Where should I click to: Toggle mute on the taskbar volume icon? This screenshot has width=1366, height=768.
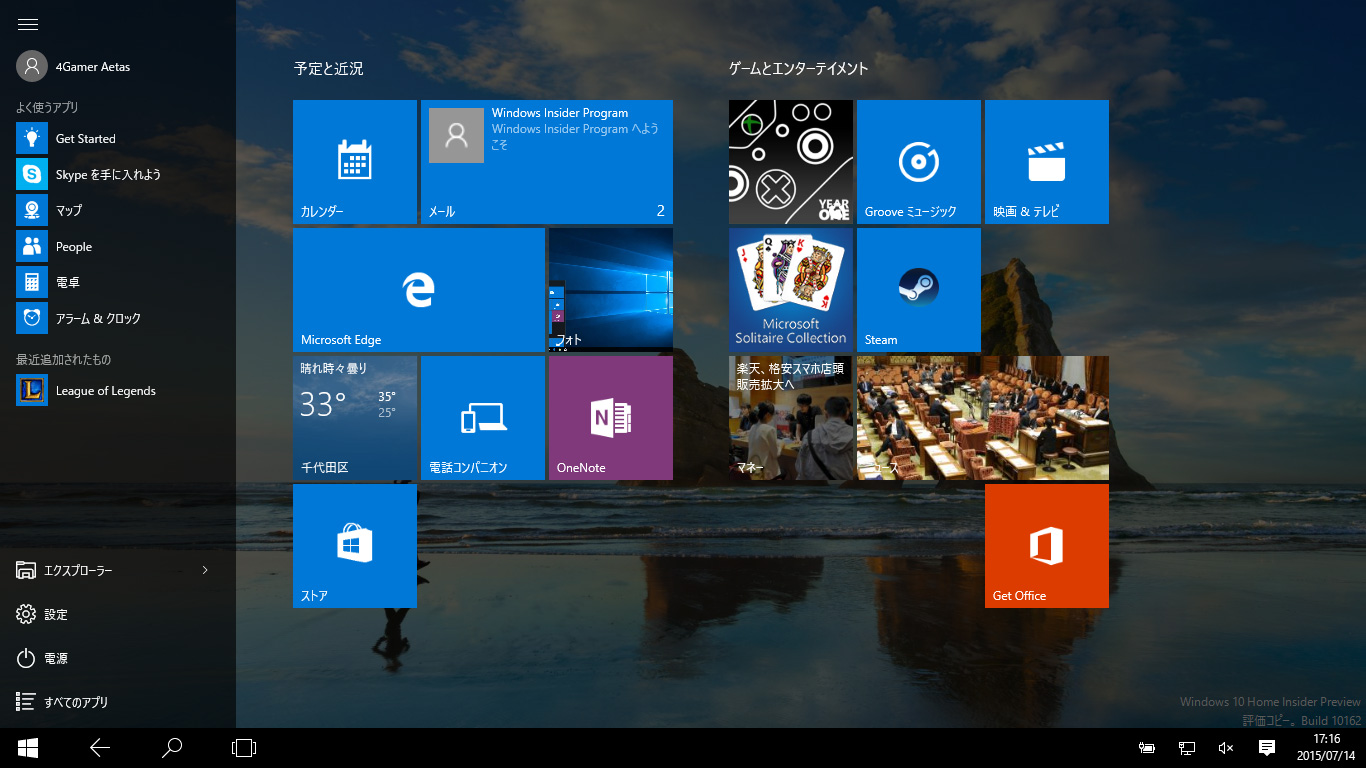(1226, 748)
